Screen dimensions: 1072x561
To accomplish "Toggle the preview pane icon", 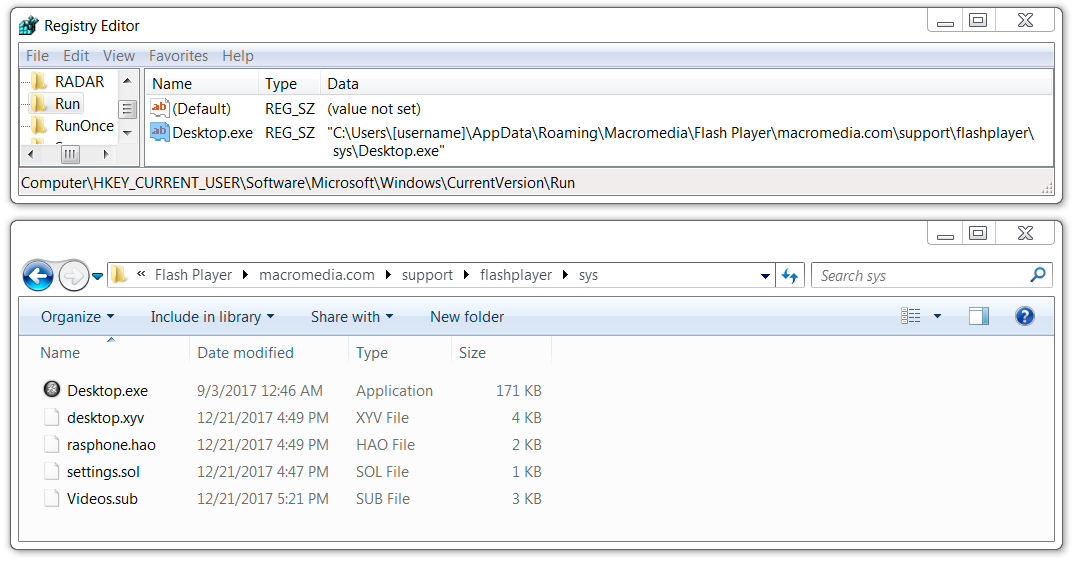I will (979, 316).
